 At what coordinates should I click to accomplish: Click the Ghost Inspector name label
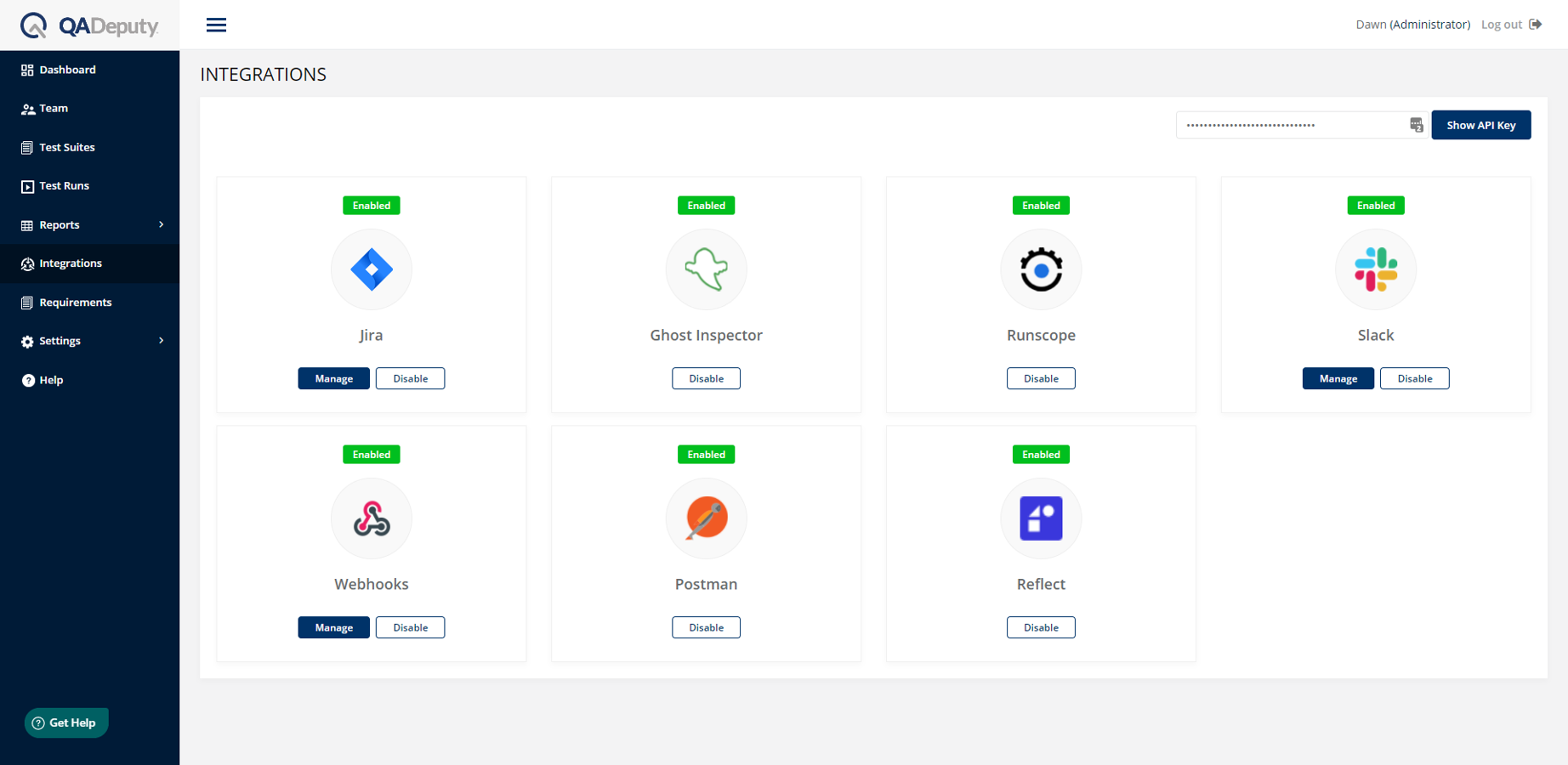coord(707,335)
